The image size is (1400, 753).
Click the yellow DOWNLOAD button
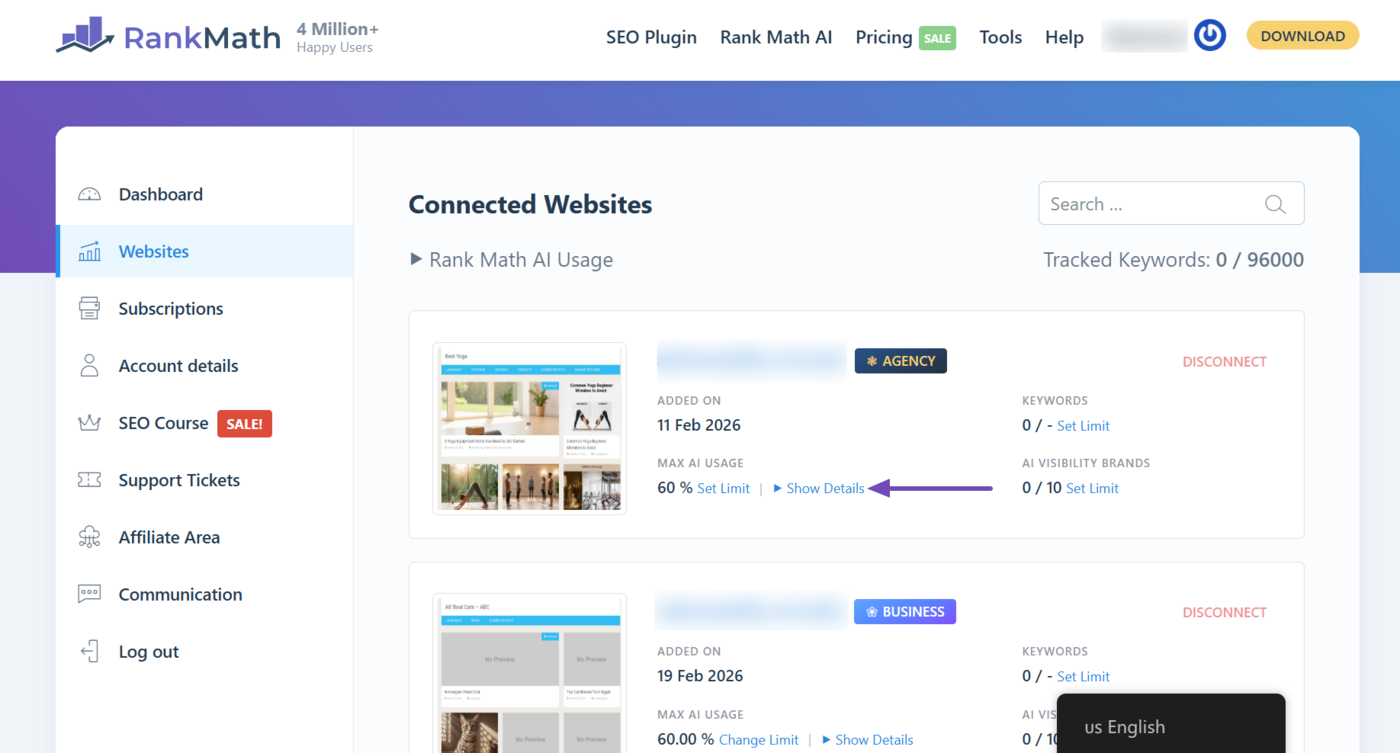tap(1303, 36)
